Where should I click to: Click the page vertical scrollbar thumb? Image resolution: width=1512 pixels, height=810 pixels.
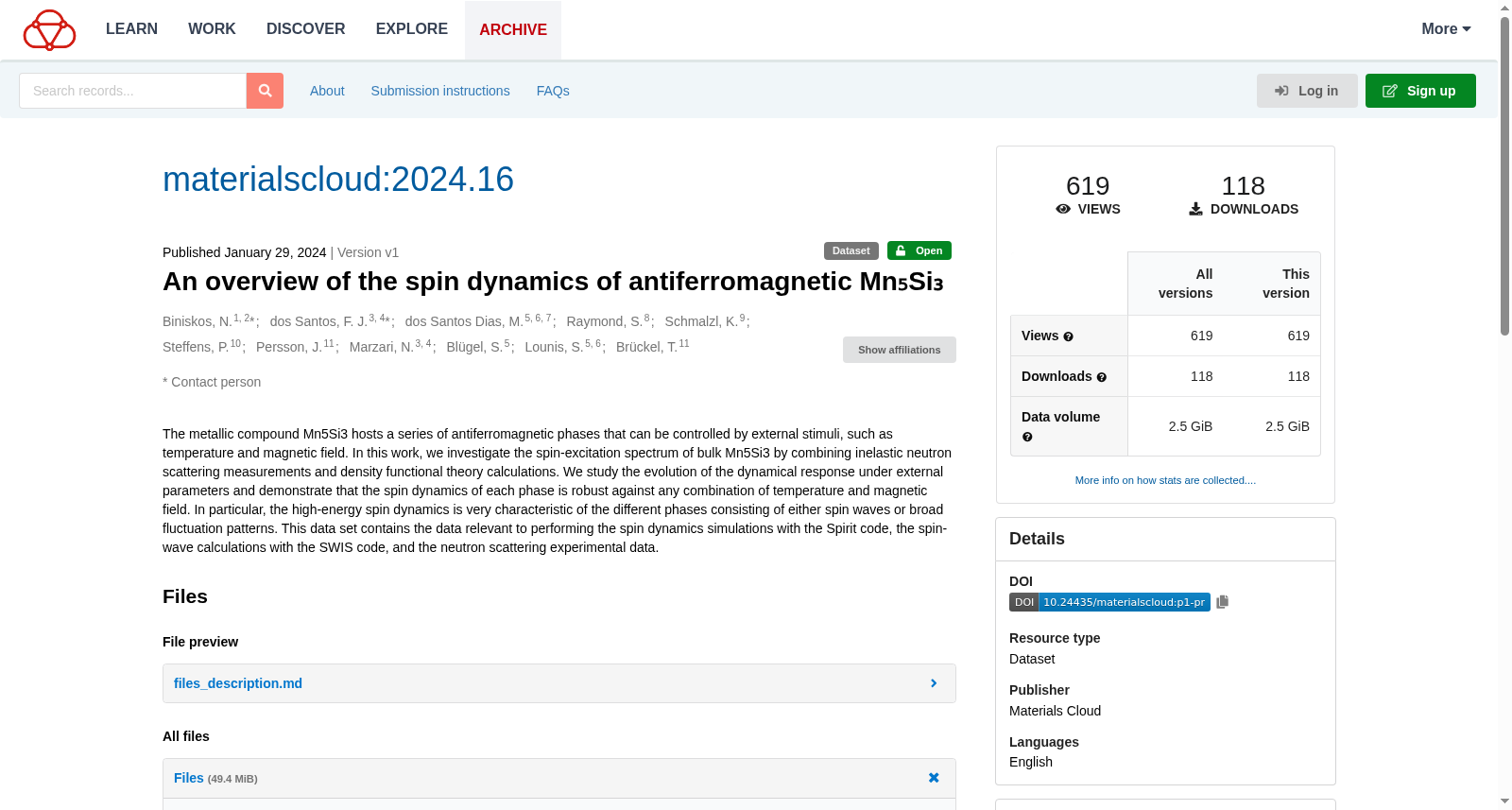tap(1504, 175)
